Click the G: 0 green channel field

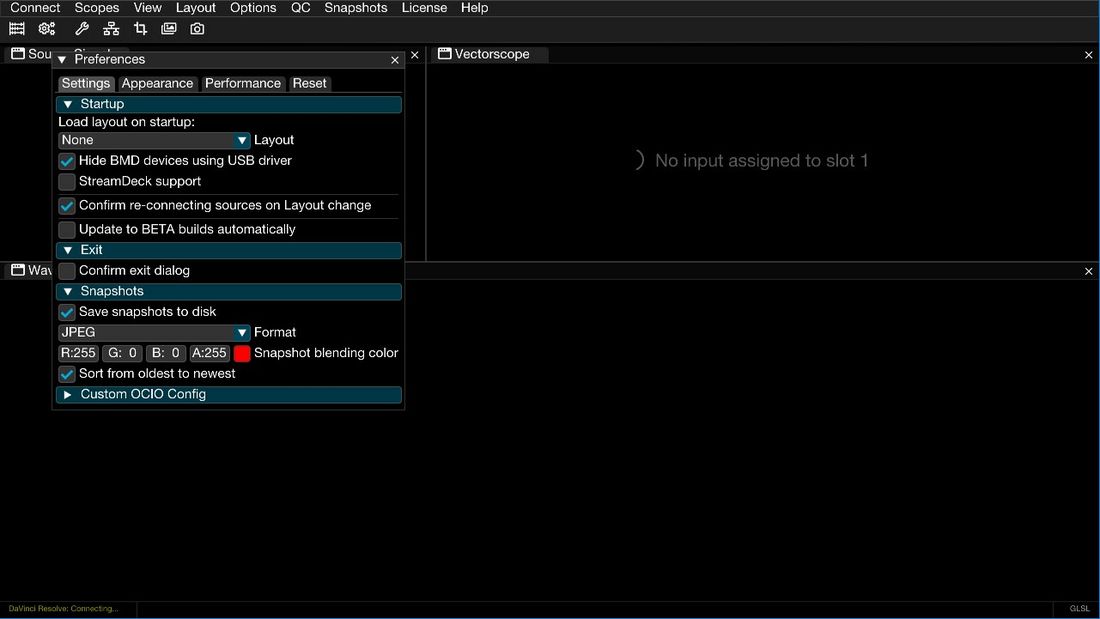(x=122, y=353)
